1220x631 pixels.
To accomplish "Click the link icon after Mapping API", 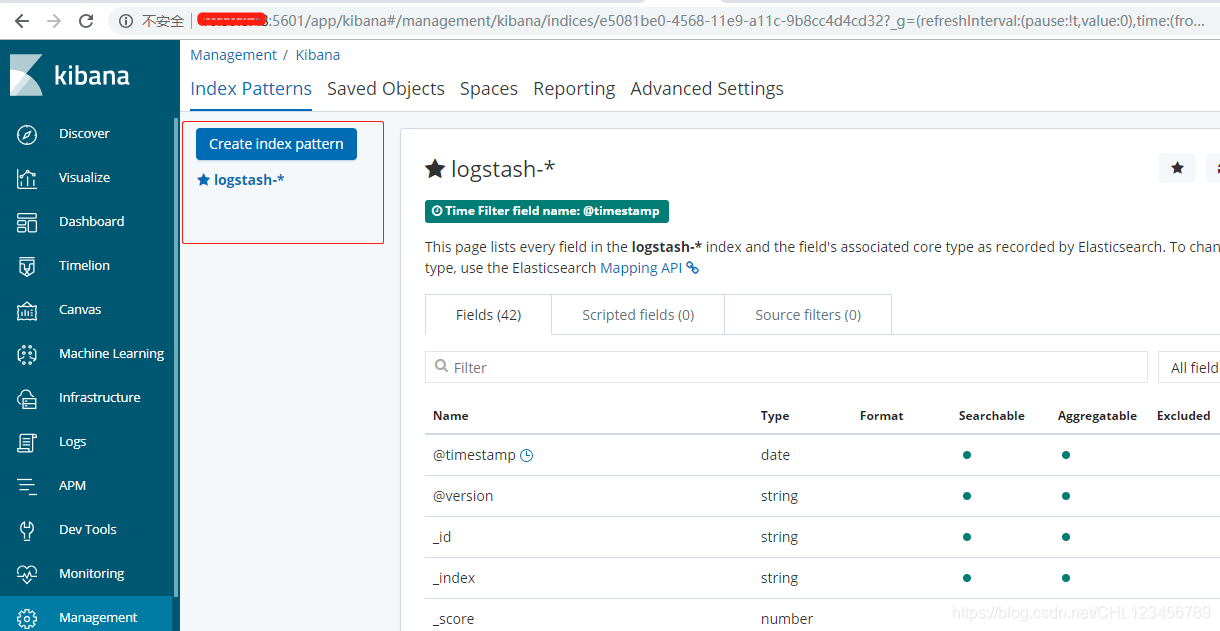I will [x=692, y=268].
